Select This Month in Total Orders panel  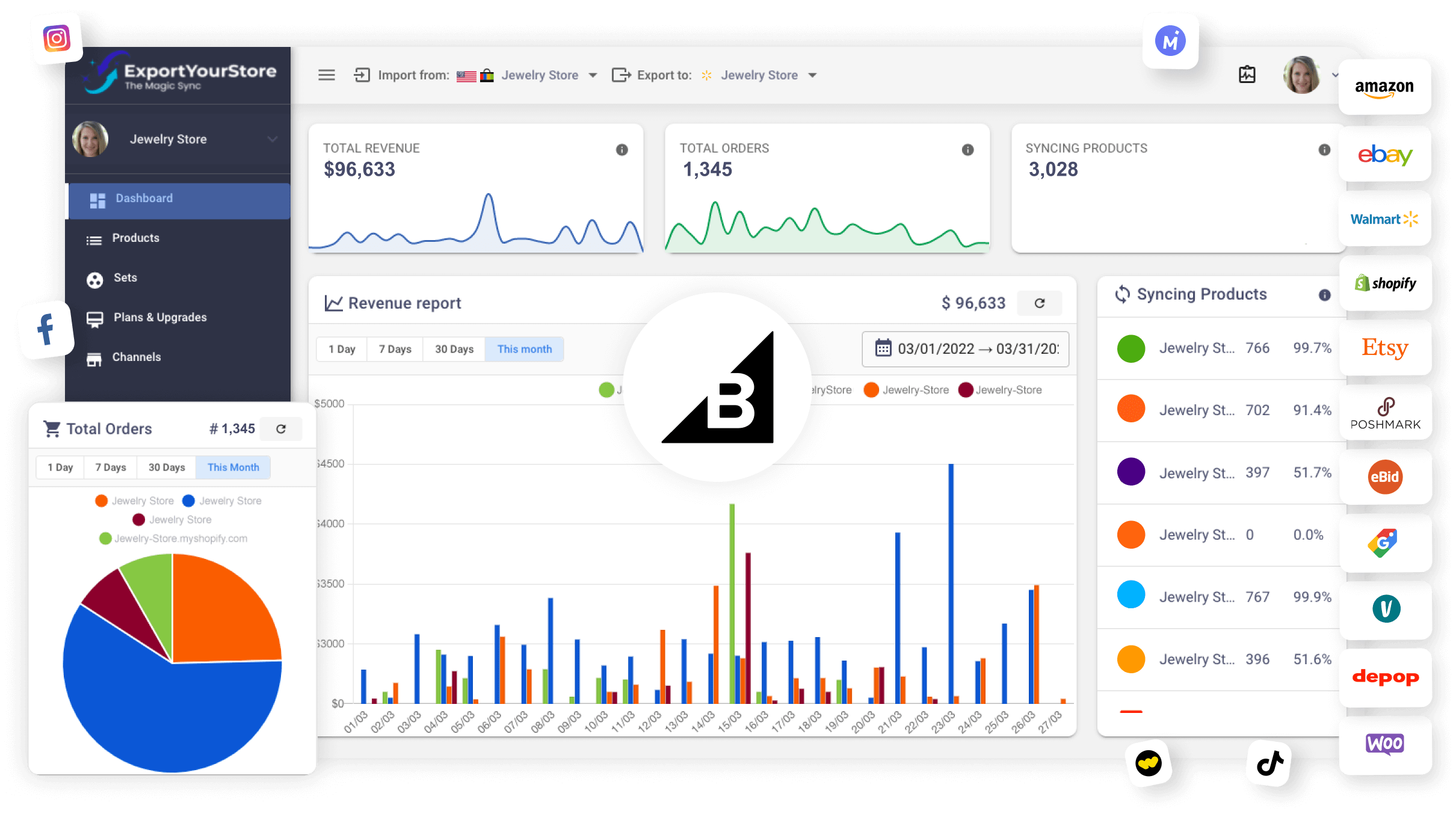point(233,467)
